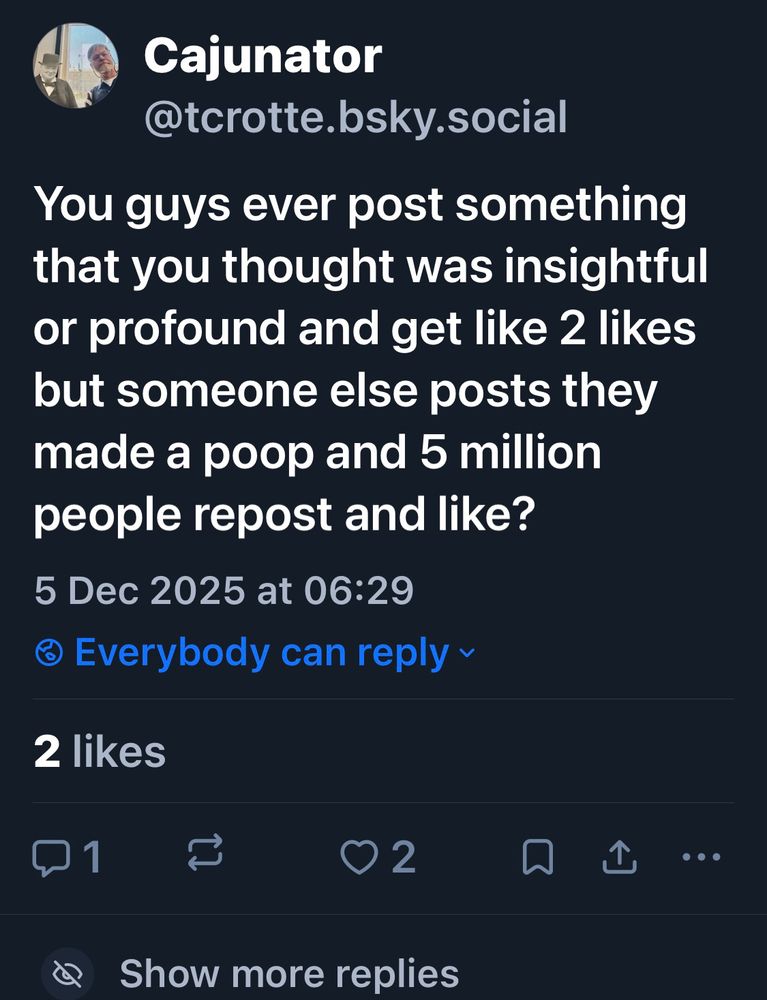The image size is (767, 1000).
Task: Tap the crossed-out eye hidden replies icon
Action: pyautogui.click(x=68, y=974)
